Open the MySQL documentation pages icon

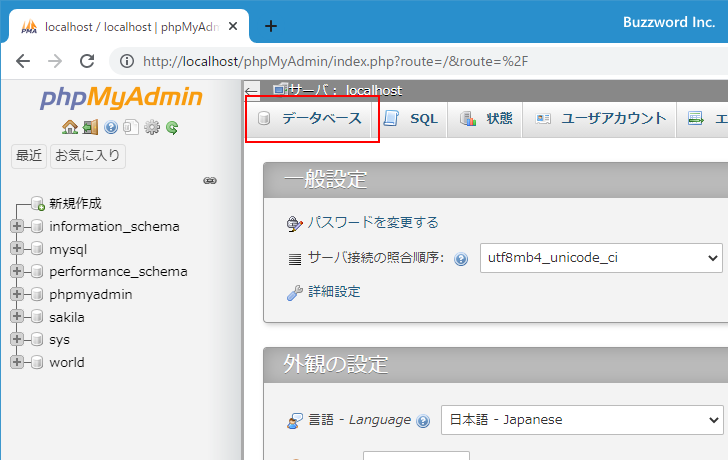coord(131,127)
